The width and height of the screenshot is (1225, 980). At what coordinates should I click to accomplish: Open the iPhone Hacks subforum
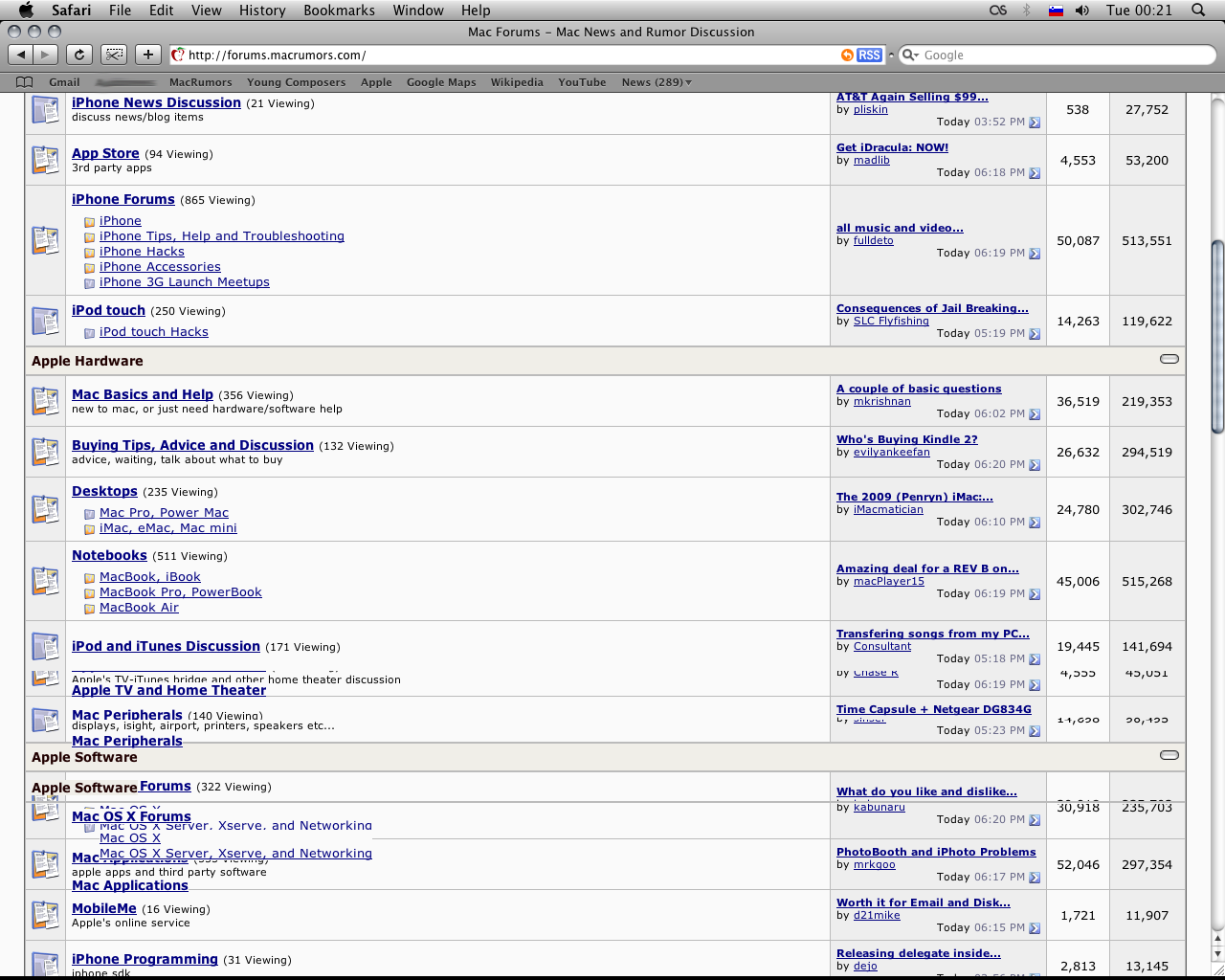click(x=142, y=252)
